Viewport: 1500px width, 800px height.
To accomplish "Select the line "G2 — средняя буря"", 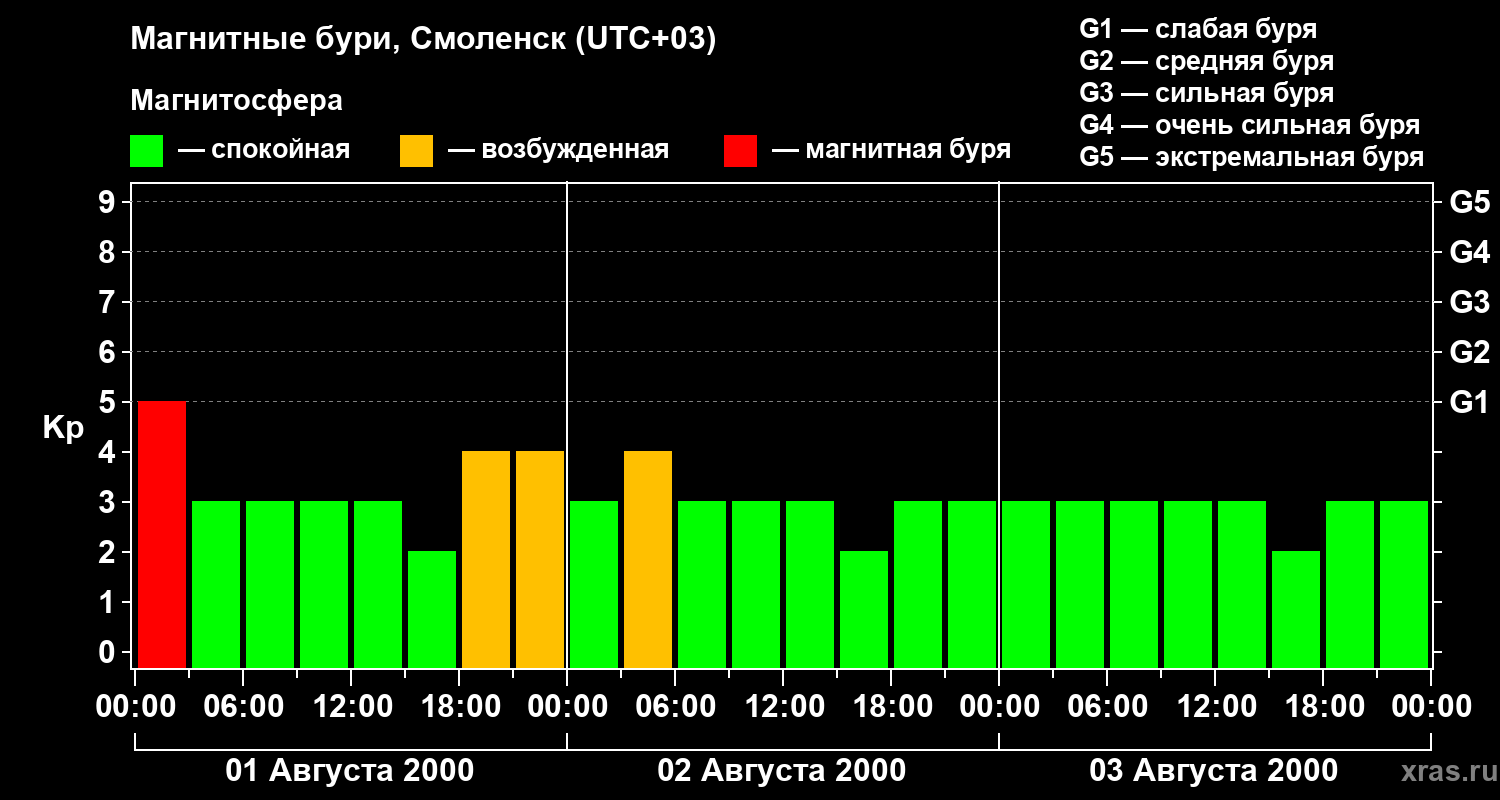I will point(1207,61).
